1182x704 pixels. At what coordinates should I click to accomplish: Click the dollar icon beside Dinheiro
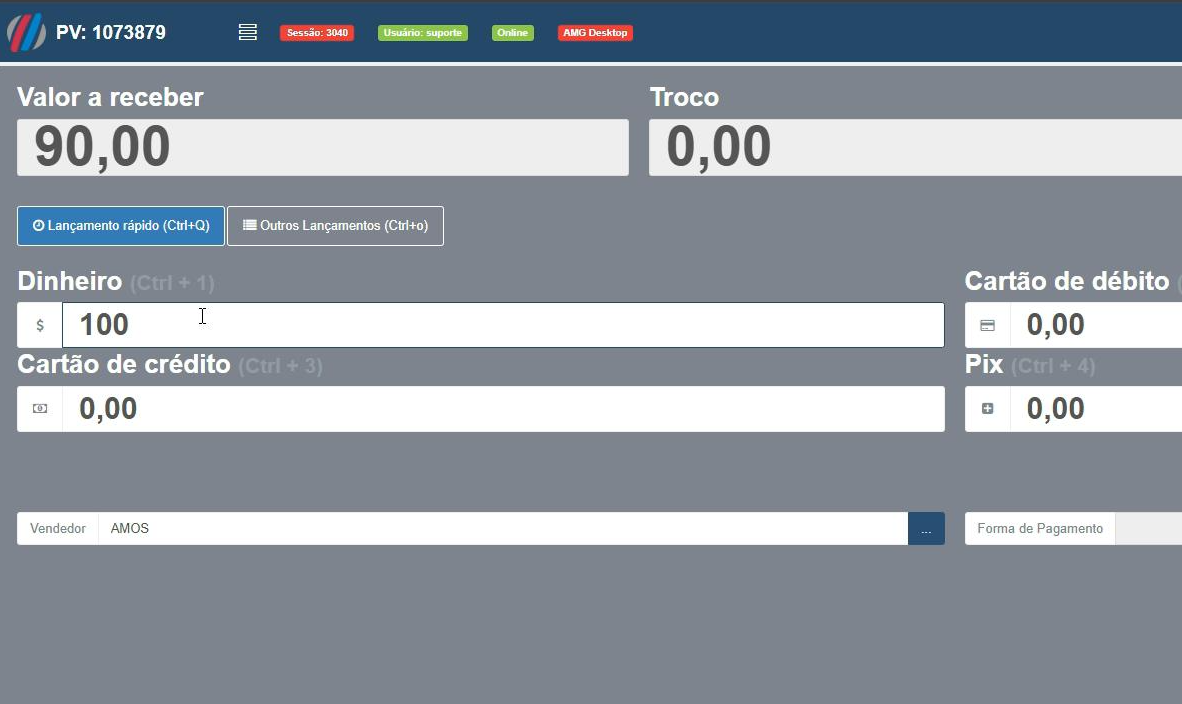point(40,325)
